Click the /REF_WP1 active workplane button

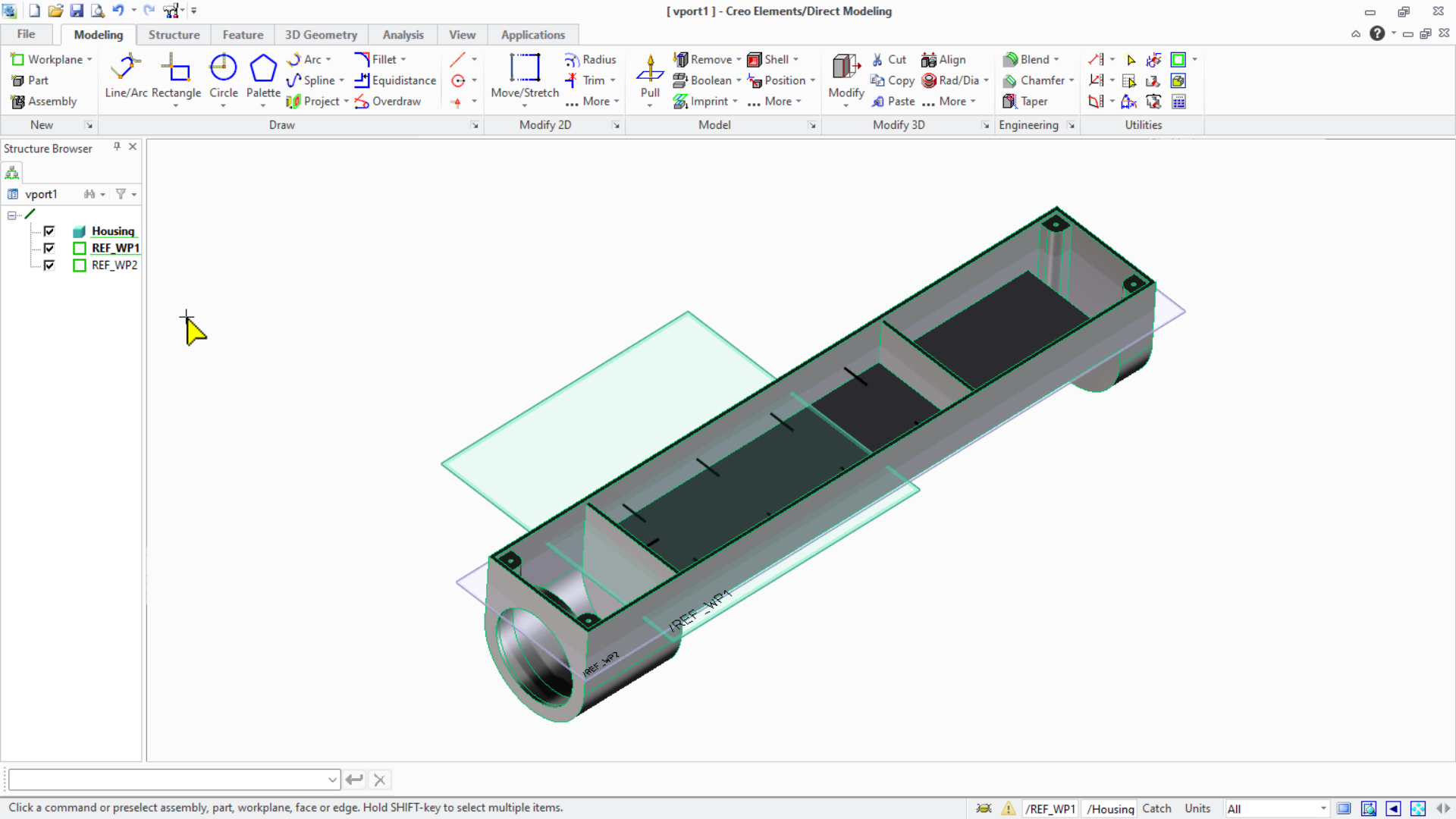tap(1050, 808)
